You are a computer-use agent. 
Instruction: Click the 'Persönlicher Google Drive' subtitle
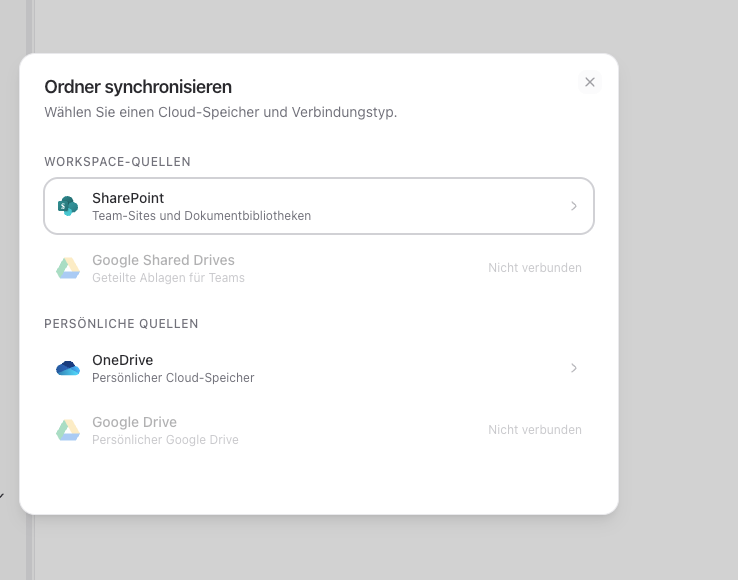(165, 440)
